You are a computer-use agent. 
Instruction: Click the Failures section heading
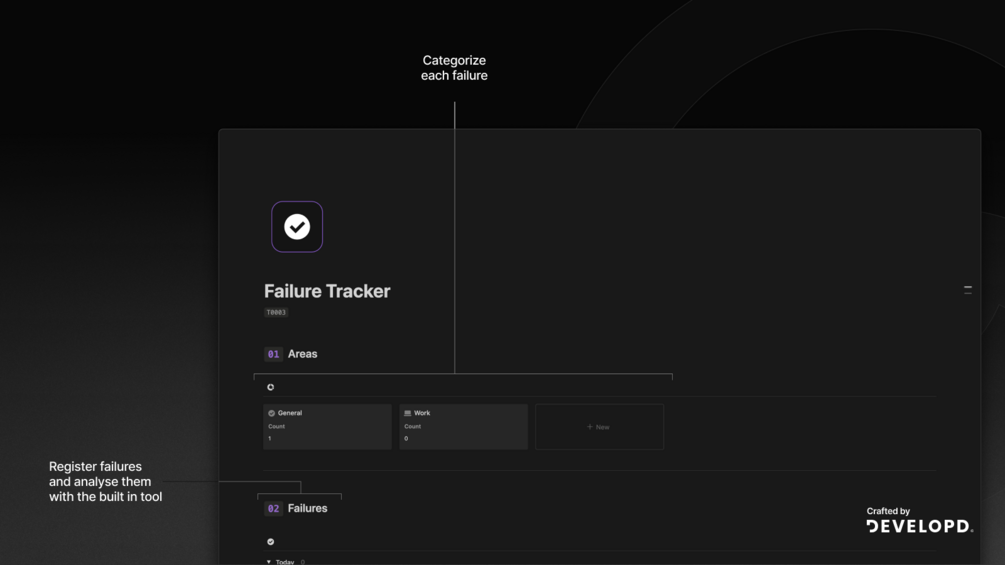point(308,509)
